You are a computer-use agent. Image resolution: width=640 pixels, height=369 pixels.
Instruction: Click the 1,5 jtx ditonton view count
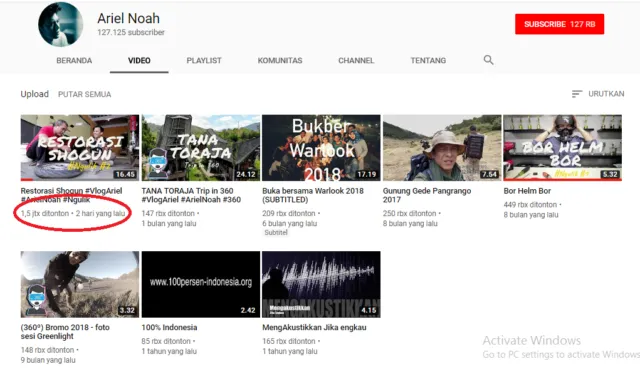click(45, 213)
